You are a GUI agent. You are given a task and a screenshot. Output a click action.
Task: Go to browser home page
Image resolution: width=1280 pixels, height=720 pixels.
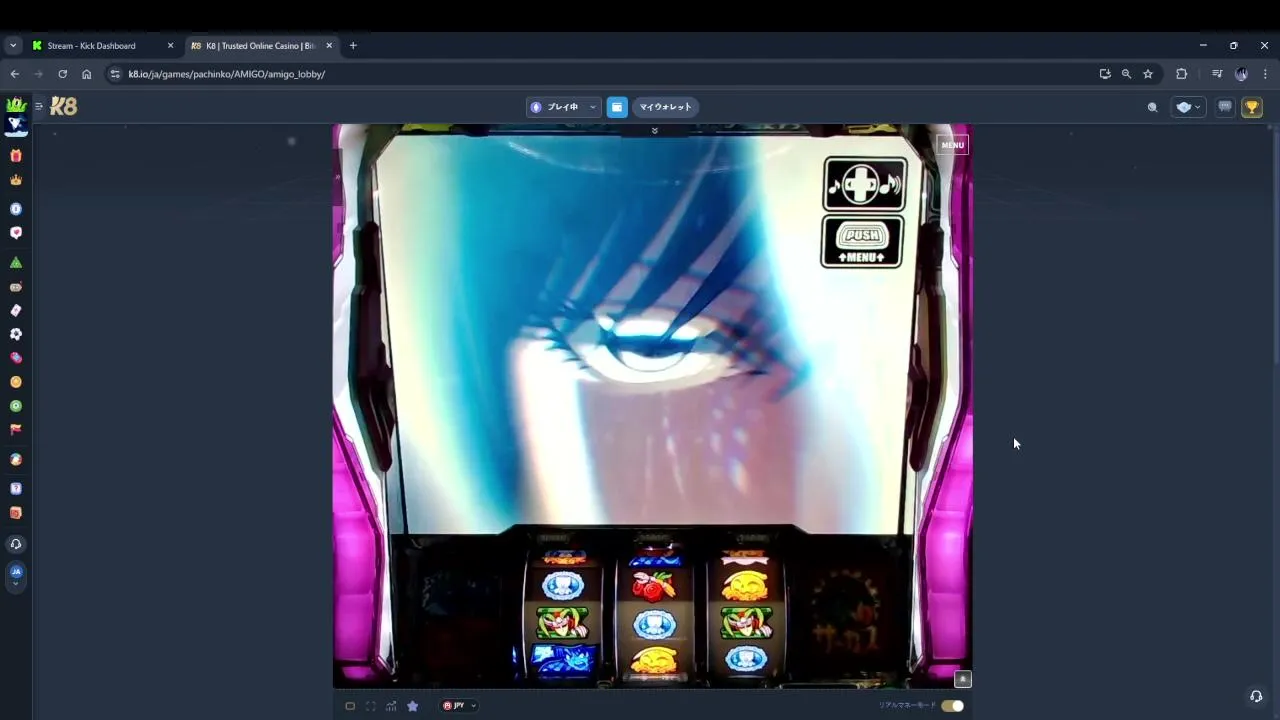point(86,74)
